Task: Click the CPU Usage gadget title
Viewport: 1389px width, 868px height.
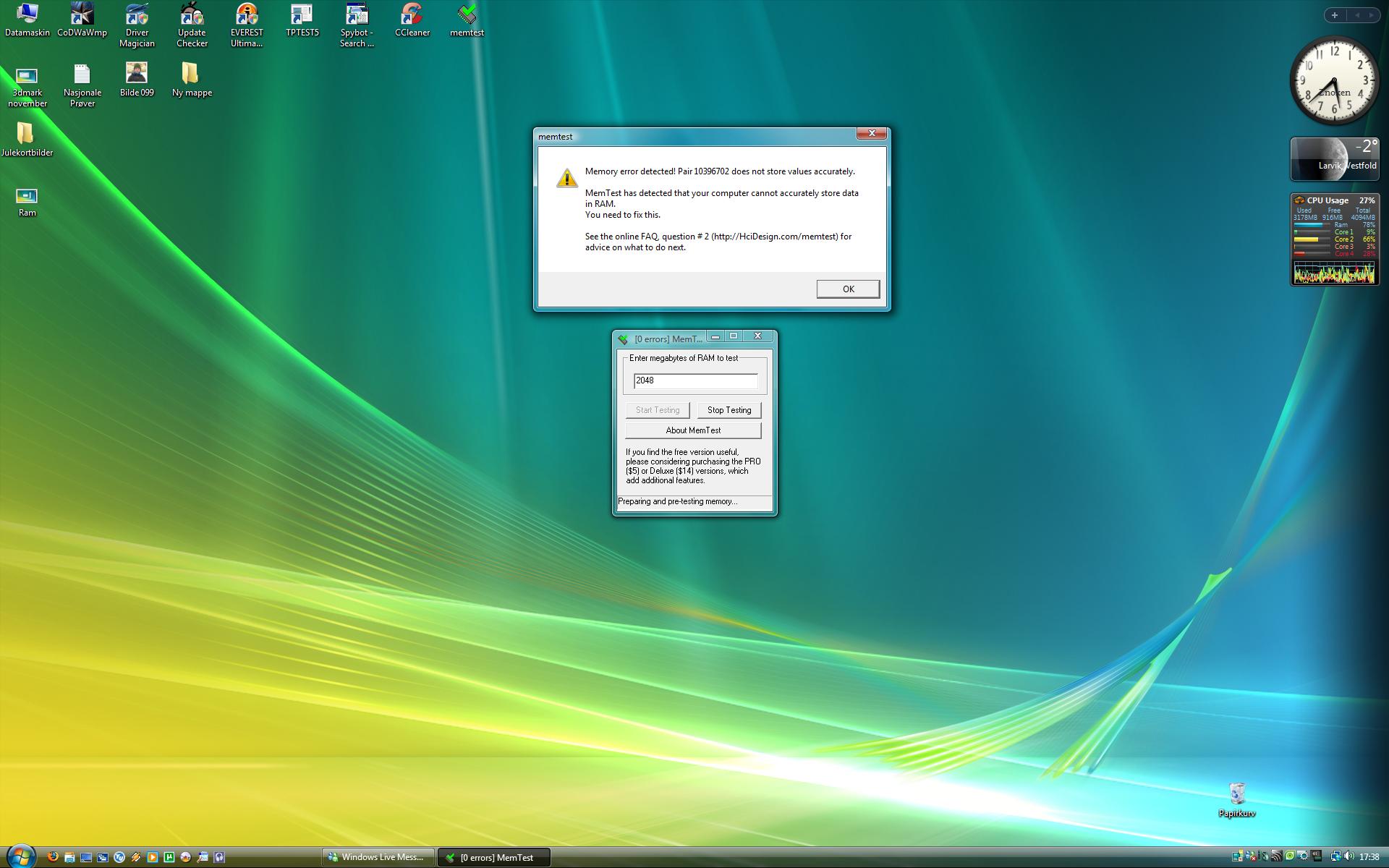Action: 1327,200
